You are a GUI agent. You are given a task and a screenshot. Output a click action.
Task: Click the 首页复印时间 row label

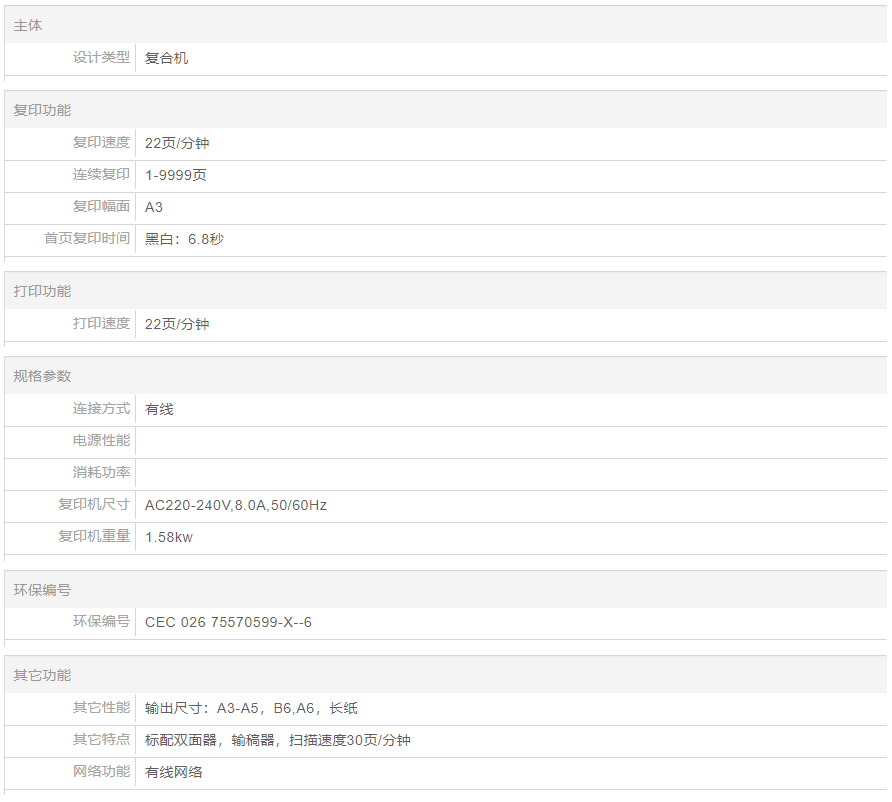click(87, 239)
